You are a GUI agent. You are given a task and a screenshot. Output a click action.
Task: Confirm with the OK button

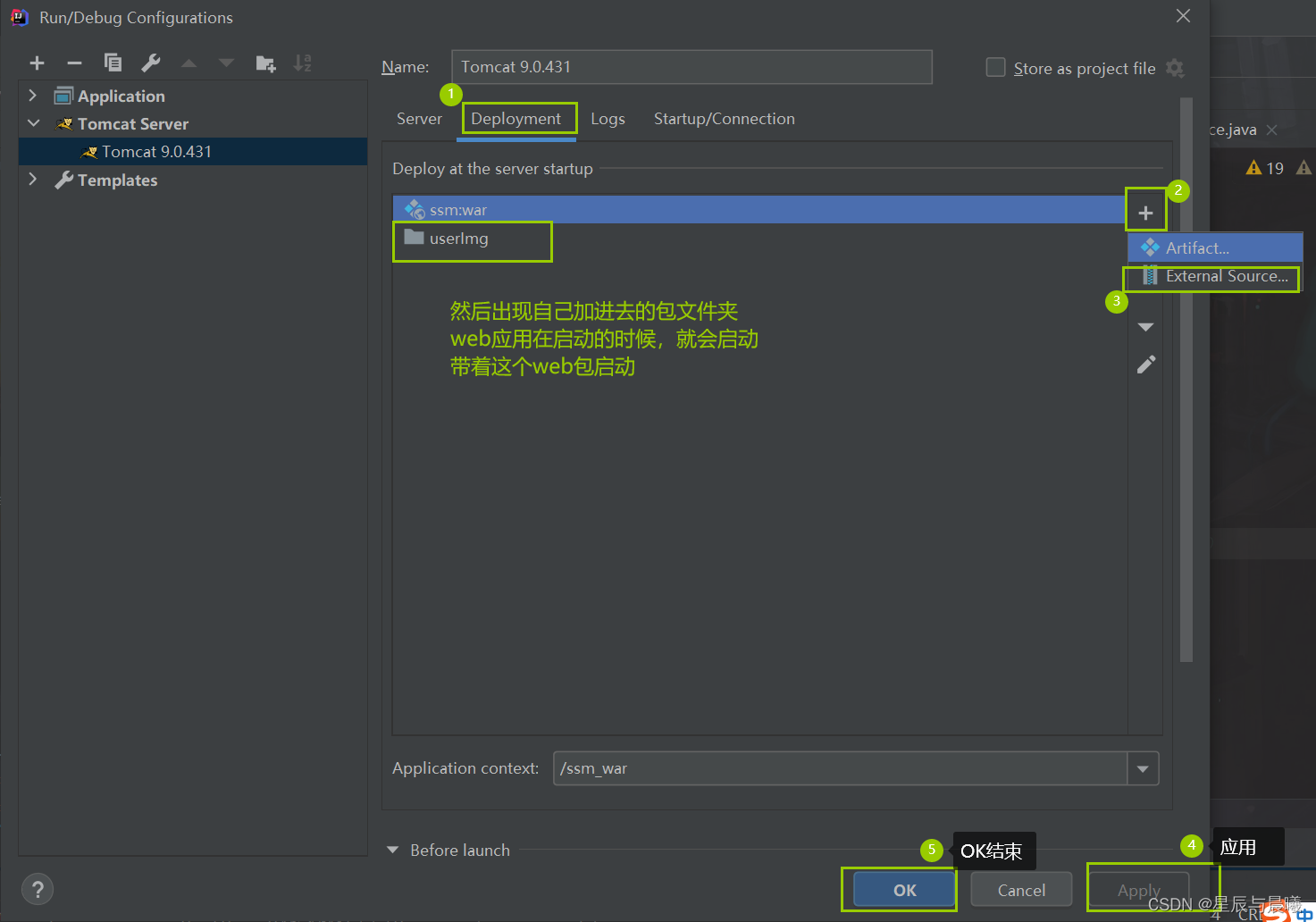905,890
